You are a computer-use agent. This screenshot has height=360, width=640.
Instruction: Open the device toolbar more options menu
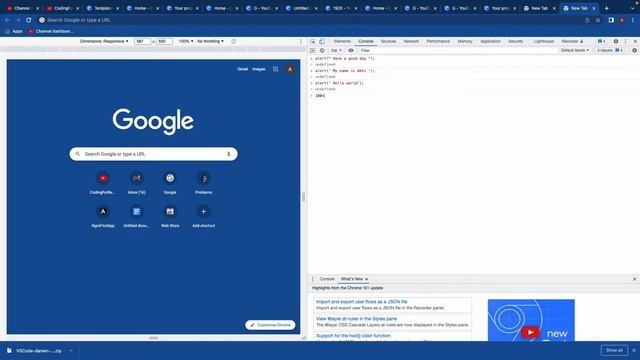click(x=301, y=41)
